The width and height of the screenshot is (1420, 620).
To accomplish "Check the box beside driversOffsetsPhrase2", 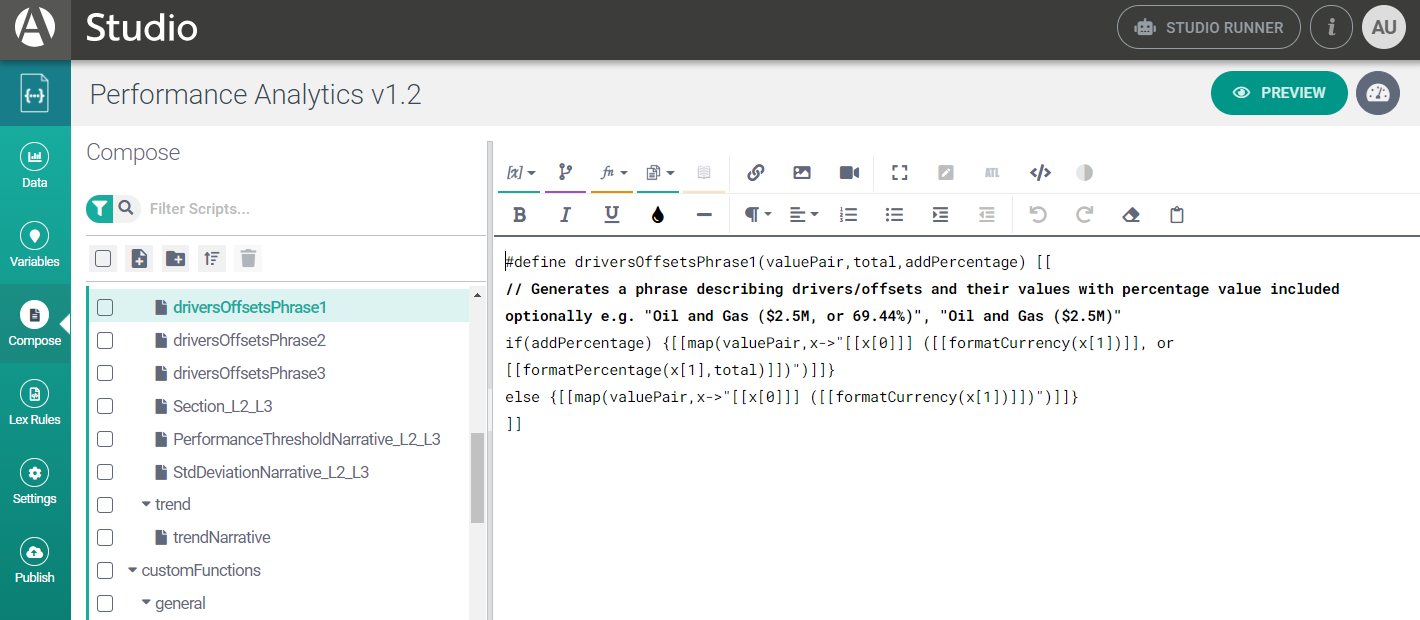I will 105,341.
